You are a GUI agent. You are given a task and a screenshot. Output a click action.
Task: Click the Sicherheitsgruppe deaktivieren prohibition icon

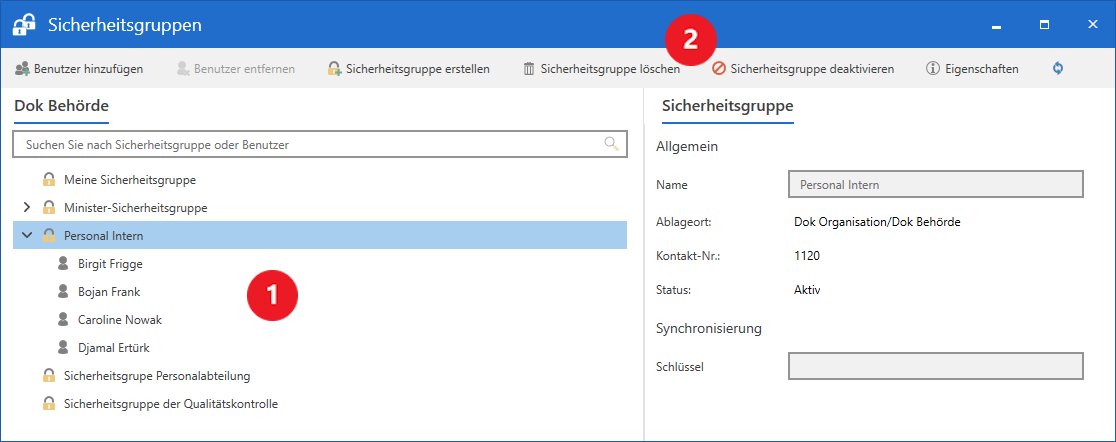click(718, 69)
